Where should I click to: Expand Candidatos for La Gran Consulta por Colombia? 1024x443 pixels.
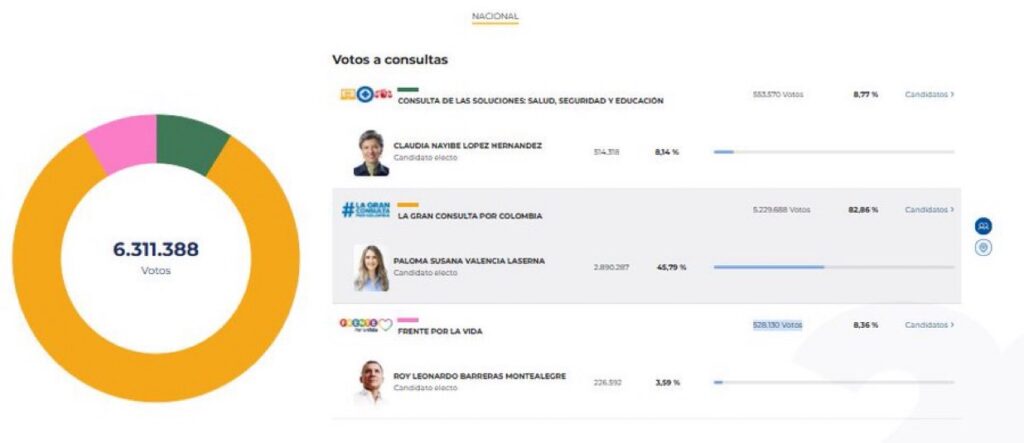coord(929,210)
